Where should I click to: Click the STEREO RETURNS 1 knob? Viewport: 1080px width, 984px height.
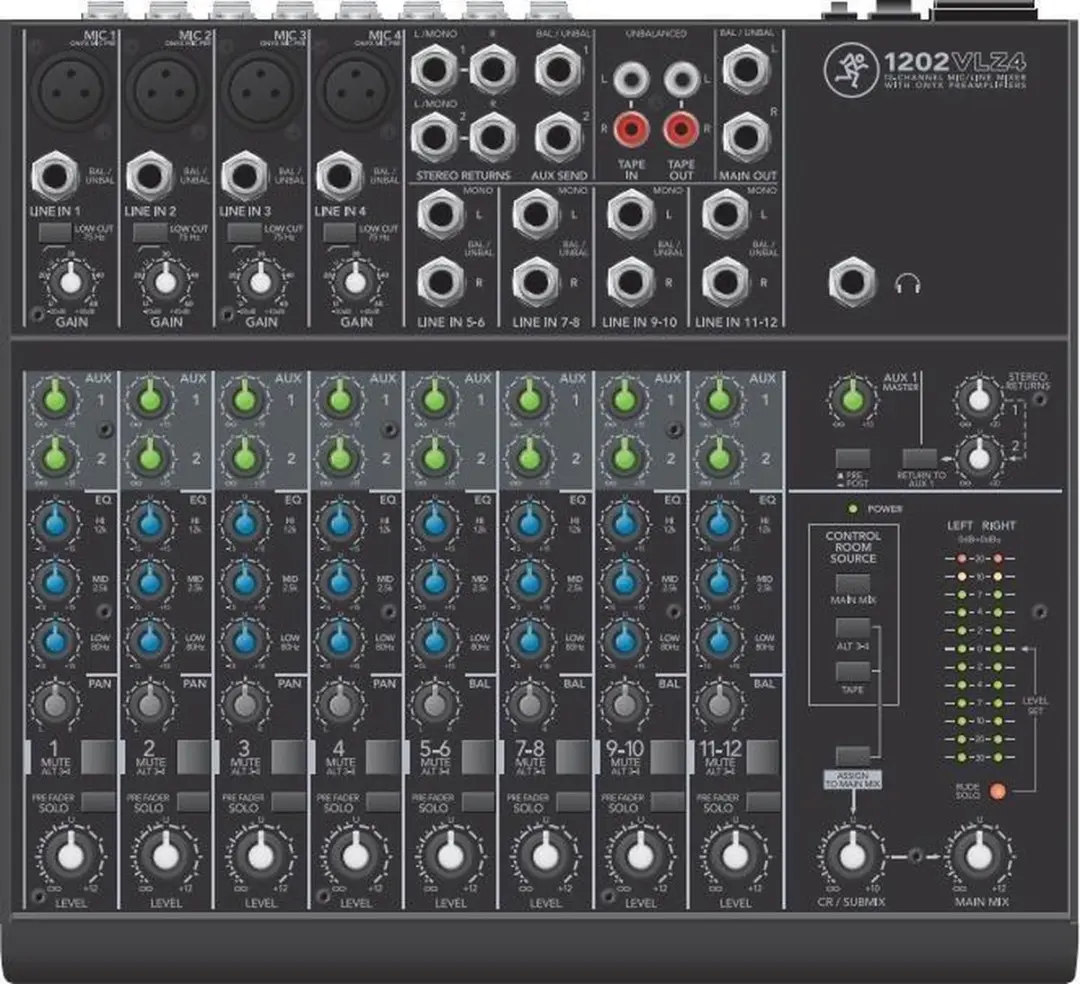979,399
